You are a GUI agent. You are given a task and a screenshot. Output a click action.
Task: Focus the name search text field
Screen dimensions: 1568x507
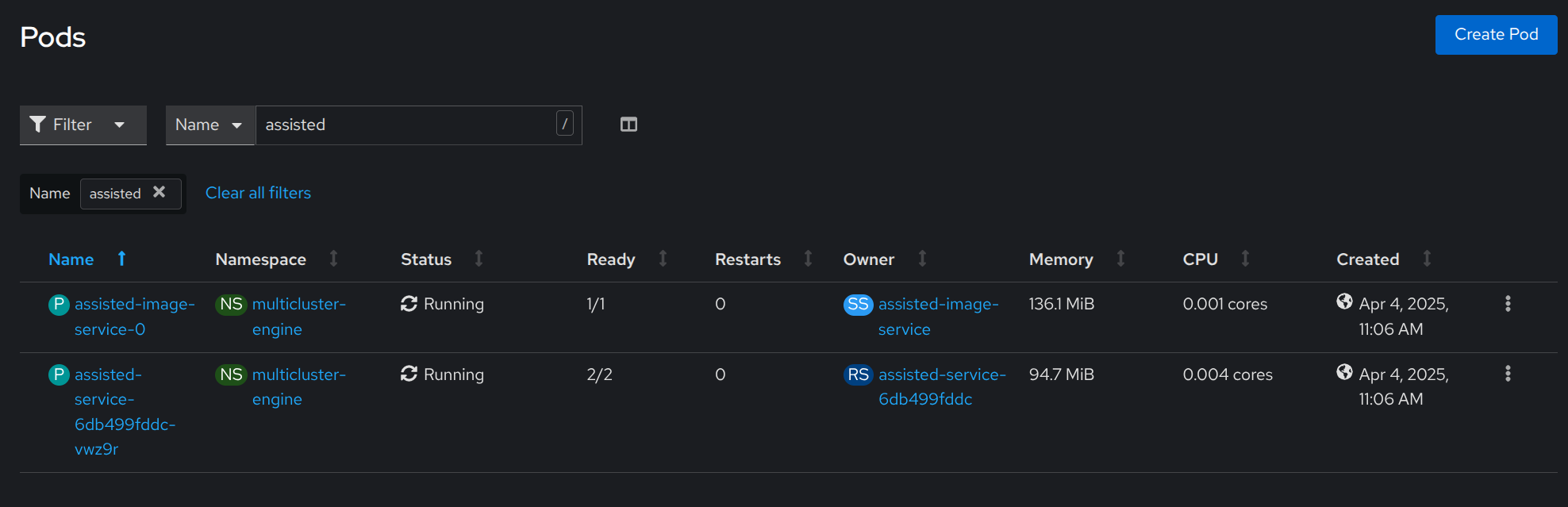pos(405,125)
